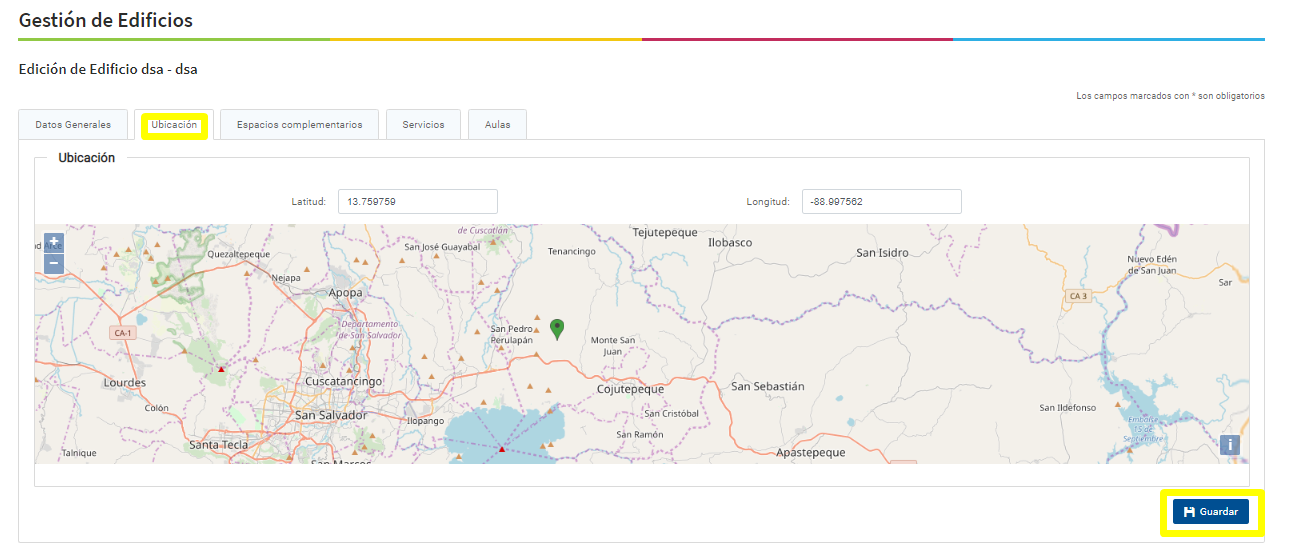Open the Espacios complementarios tab
Viewport: 1290px width, 555px height.
coord(299,125)
